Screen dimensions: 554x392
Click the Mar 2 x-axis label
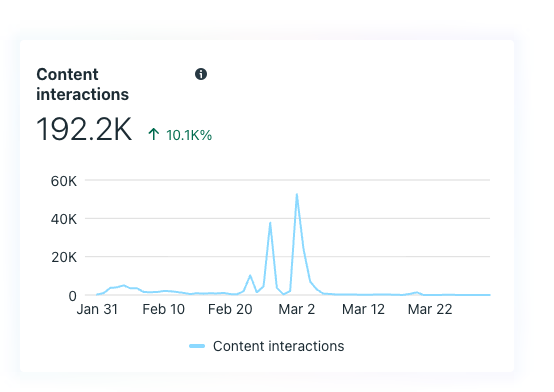point(296,309)
